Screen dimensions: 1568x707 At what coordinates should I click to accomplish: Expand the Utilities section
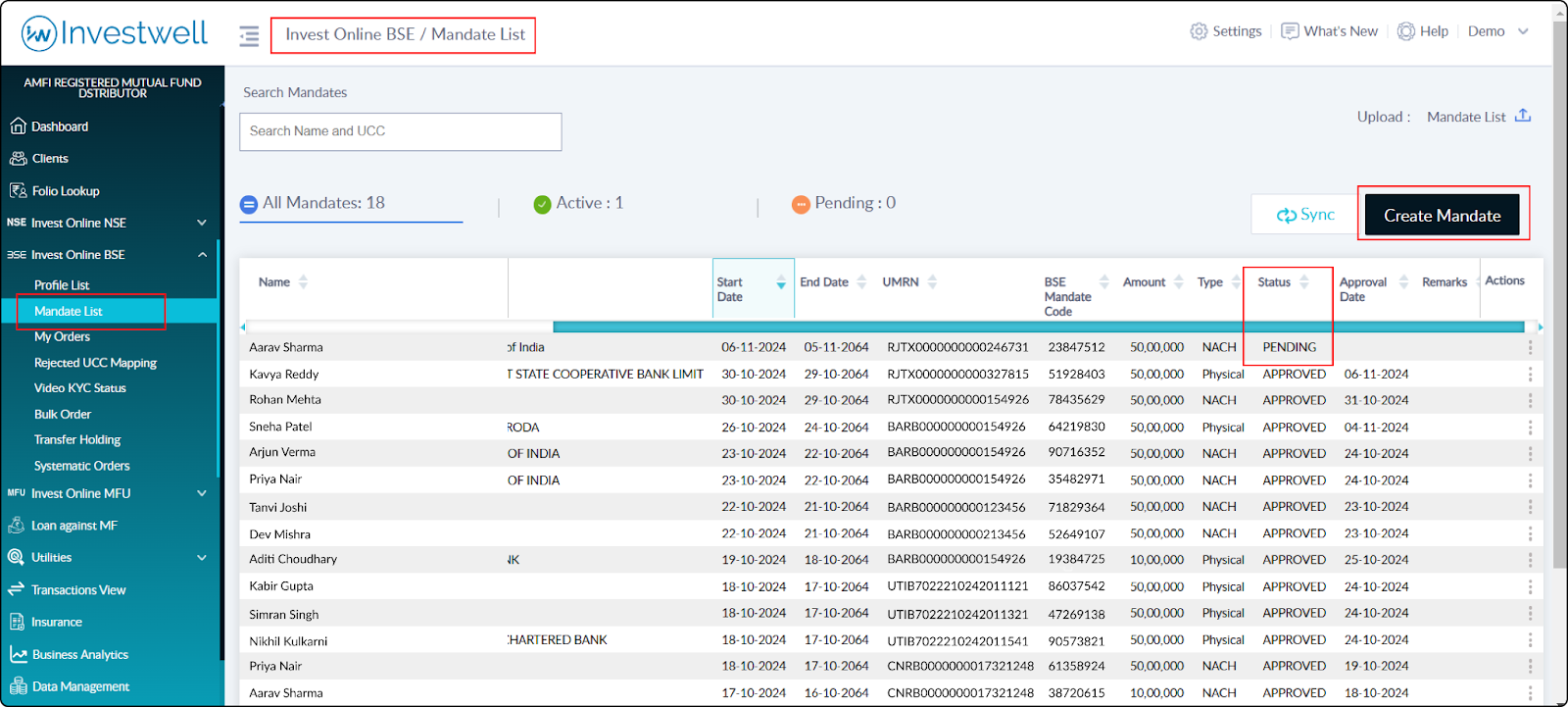[x=108, y=557]
